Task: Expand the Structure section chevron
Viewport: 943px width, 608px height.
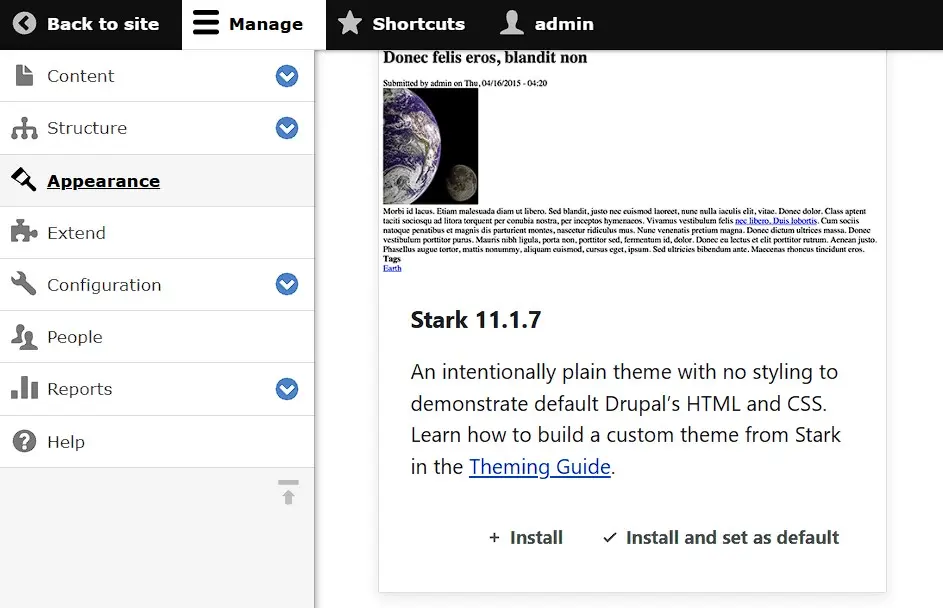Action: click(287, 128)
